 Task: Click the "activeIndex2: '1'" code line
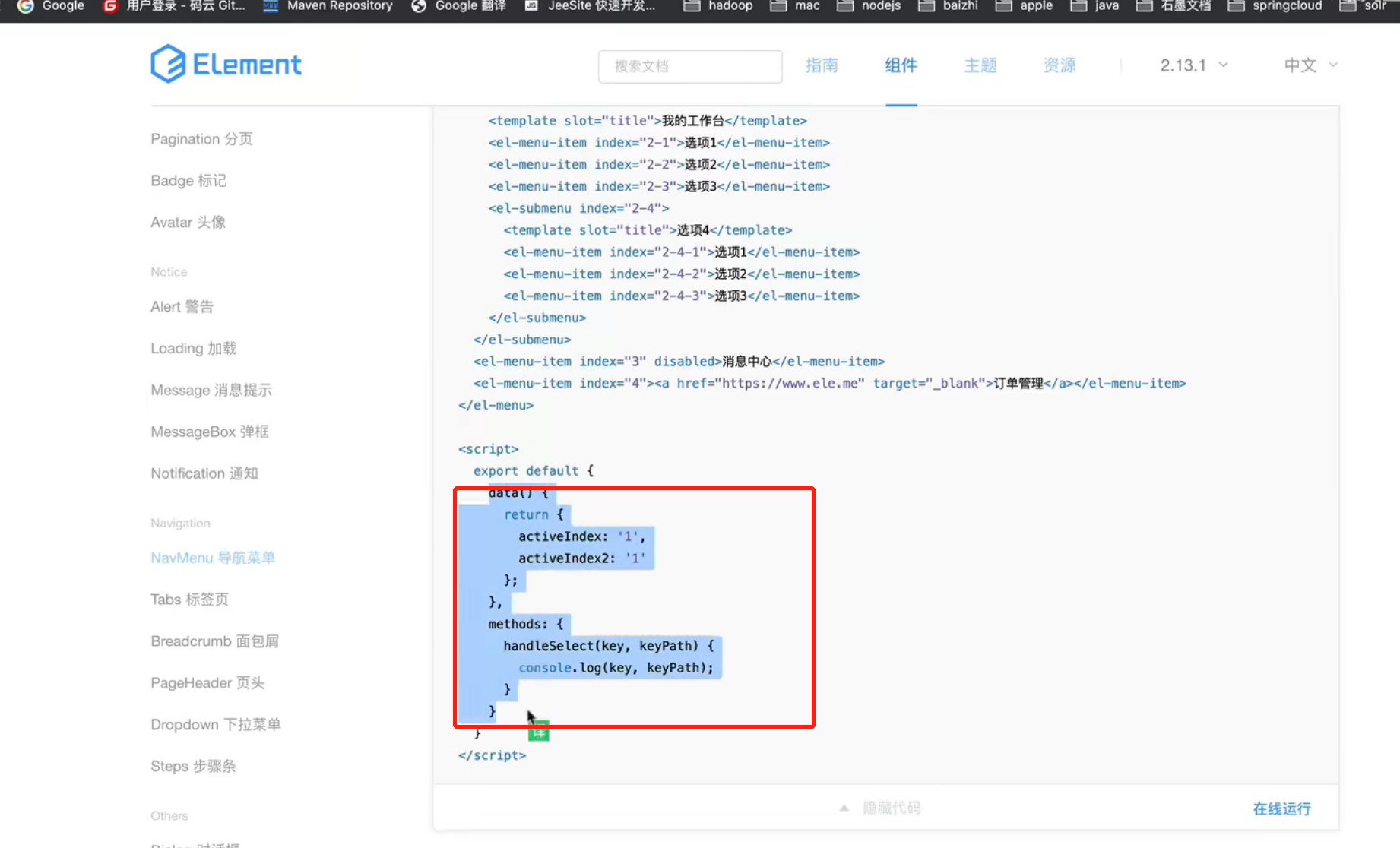pos(581,558)
